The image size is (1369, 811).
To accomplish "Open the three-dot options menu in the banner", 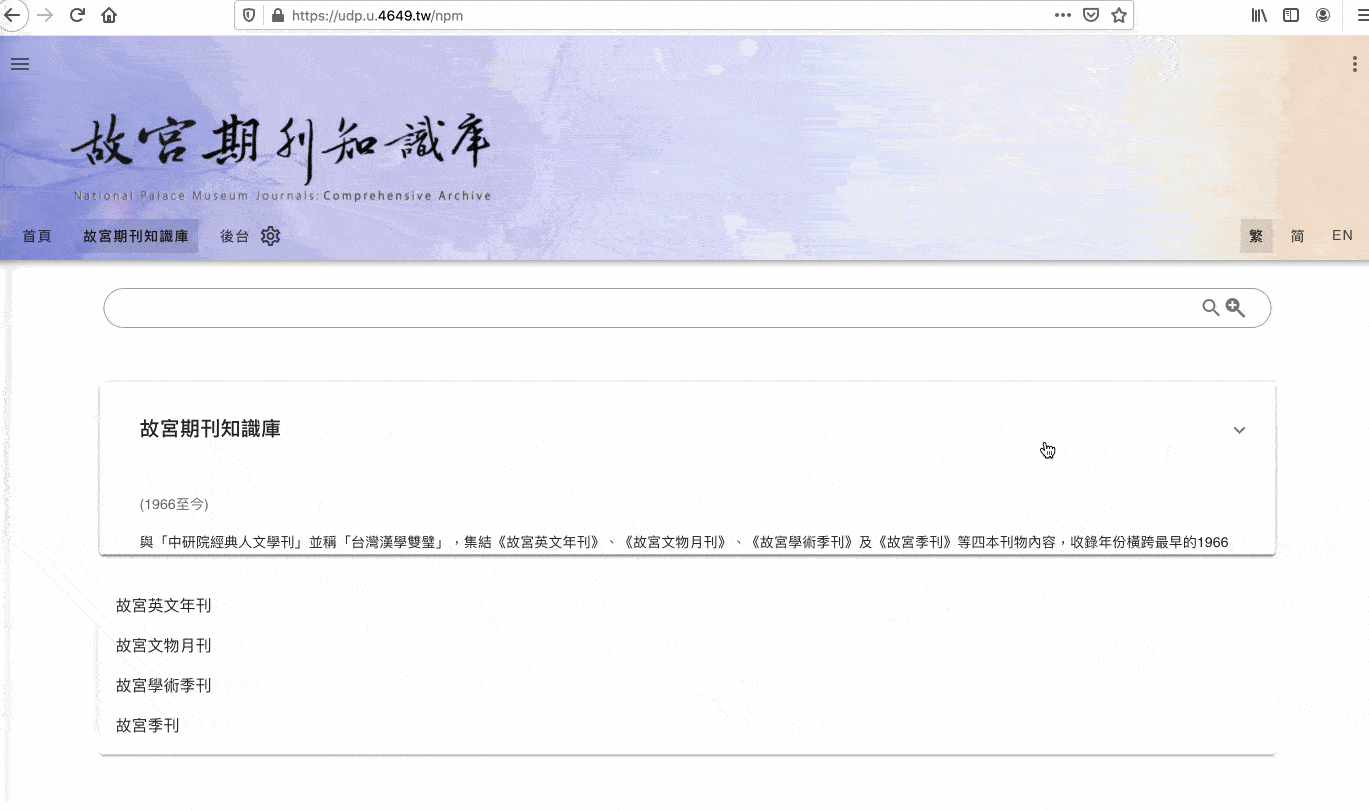I will tap(1354, 64).
